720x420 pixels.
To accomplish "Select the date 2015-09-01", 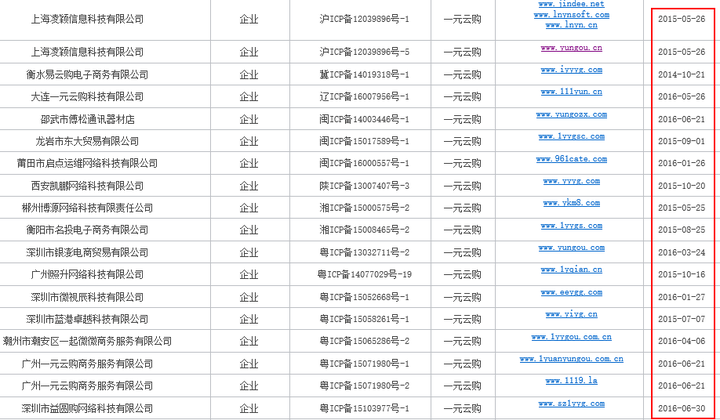I will 681,141.
